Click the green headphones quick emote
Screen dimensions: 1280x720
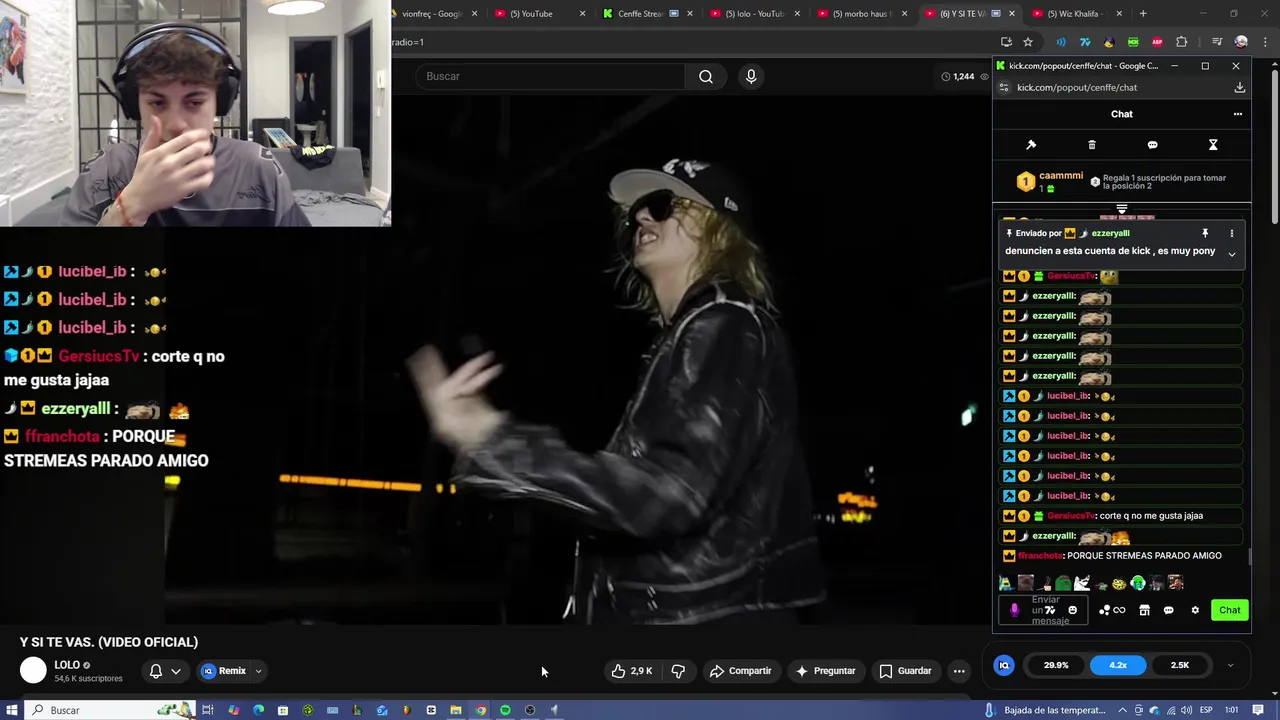[1138, 583]
